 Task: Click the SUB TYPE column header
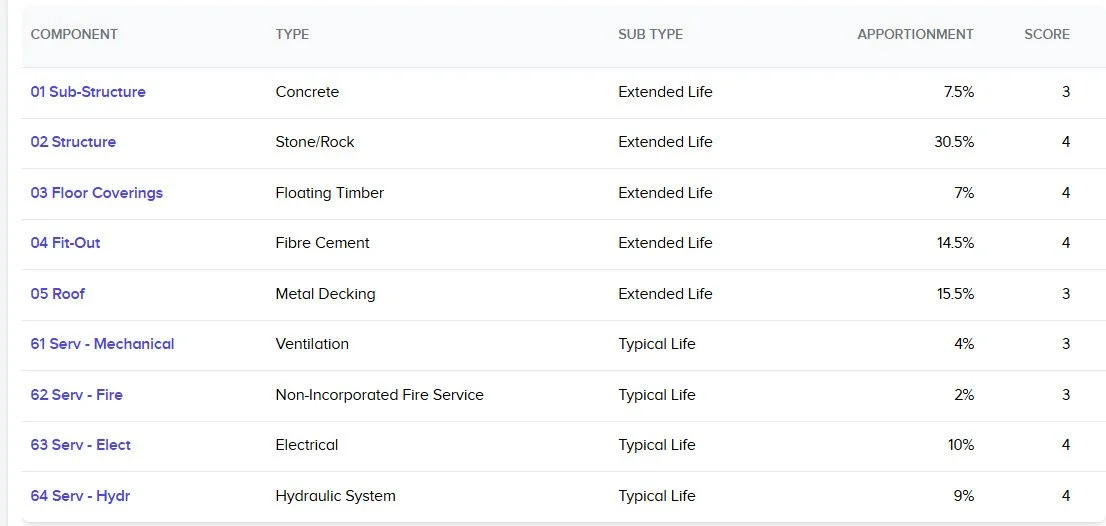tap(650, 34)
